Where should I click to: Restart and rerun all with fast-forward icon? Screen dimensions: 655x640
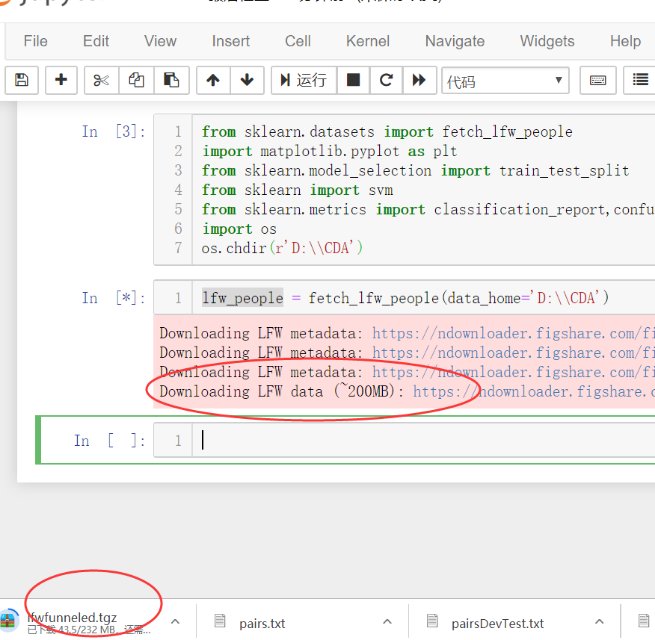(419, 80)
